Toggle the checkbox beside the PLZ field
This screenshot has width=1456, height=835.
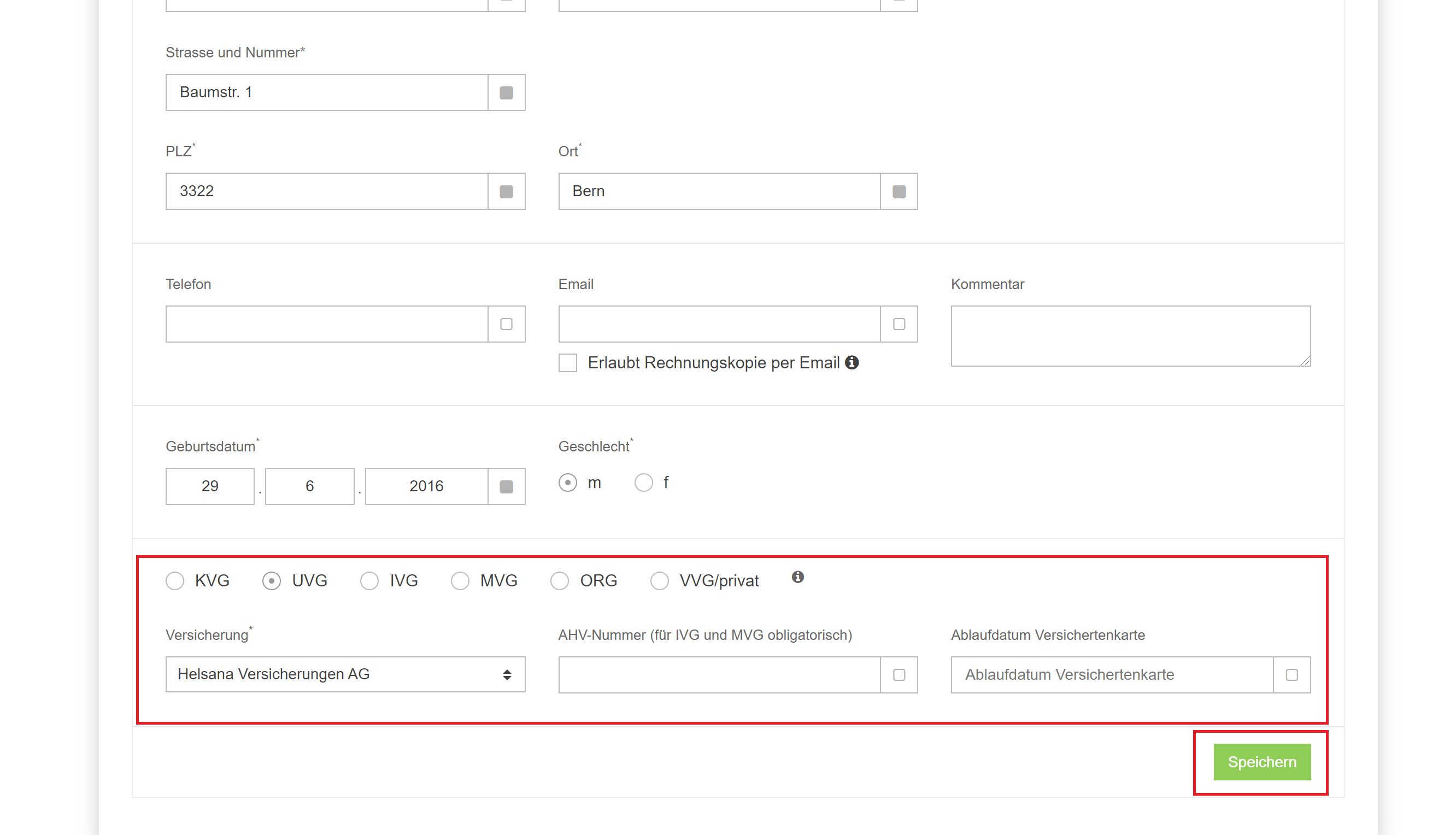coord(506,191)
